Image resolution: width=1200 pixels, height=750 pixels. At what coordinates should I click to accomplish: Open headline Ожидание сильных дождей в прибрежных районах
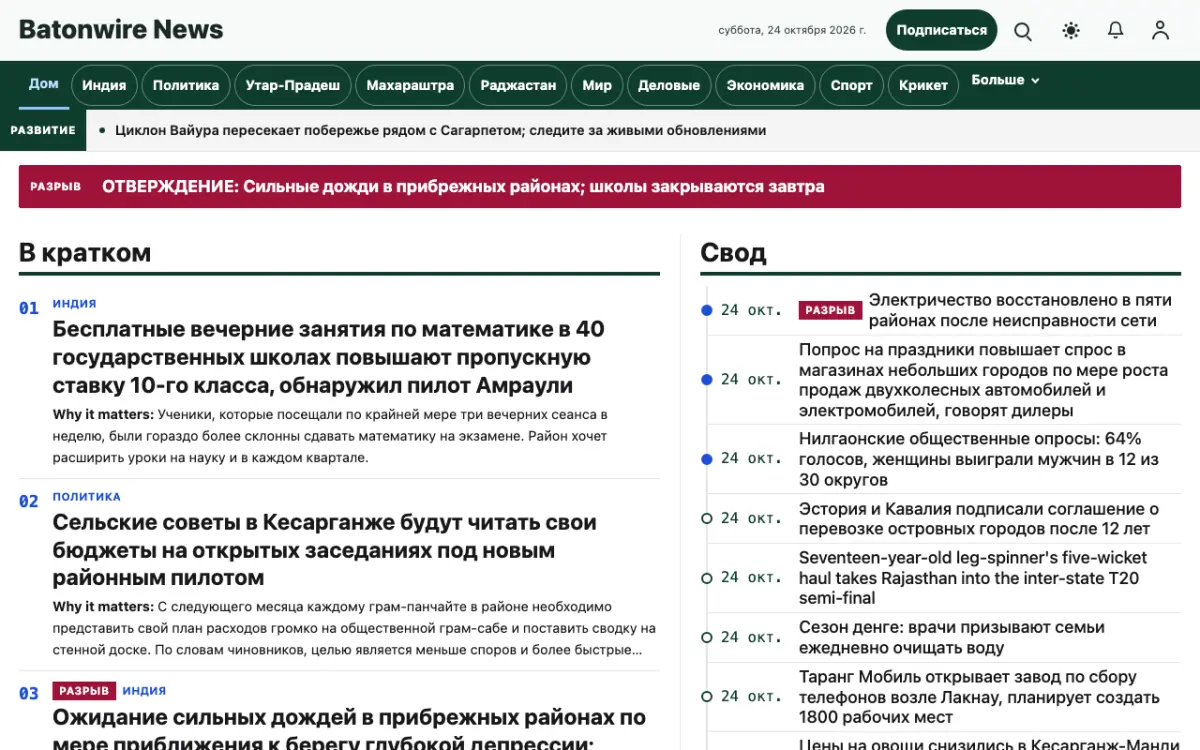coord(349,730)
